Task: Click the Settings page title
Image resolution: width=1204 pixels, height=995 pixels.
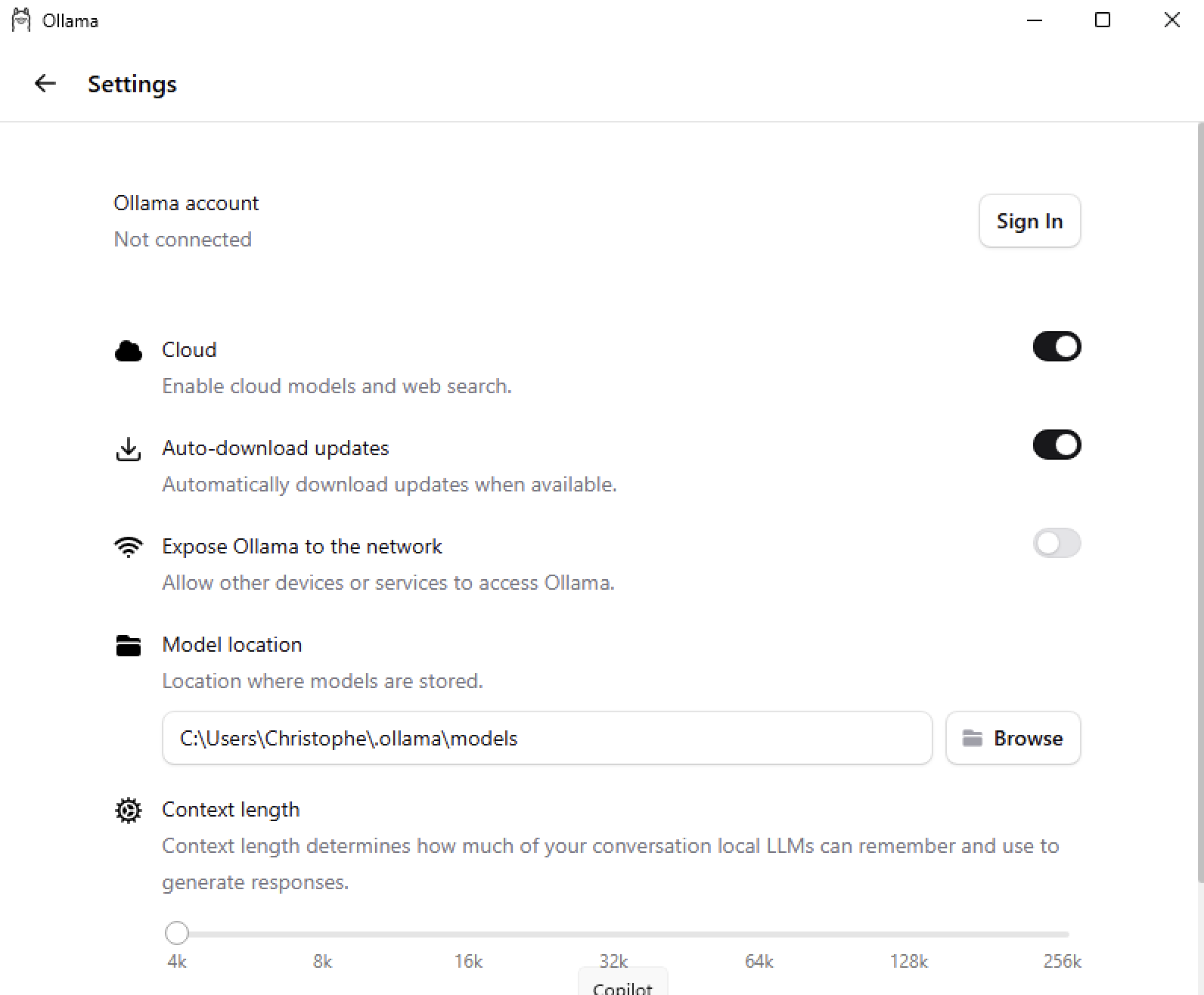Action: 132,84
